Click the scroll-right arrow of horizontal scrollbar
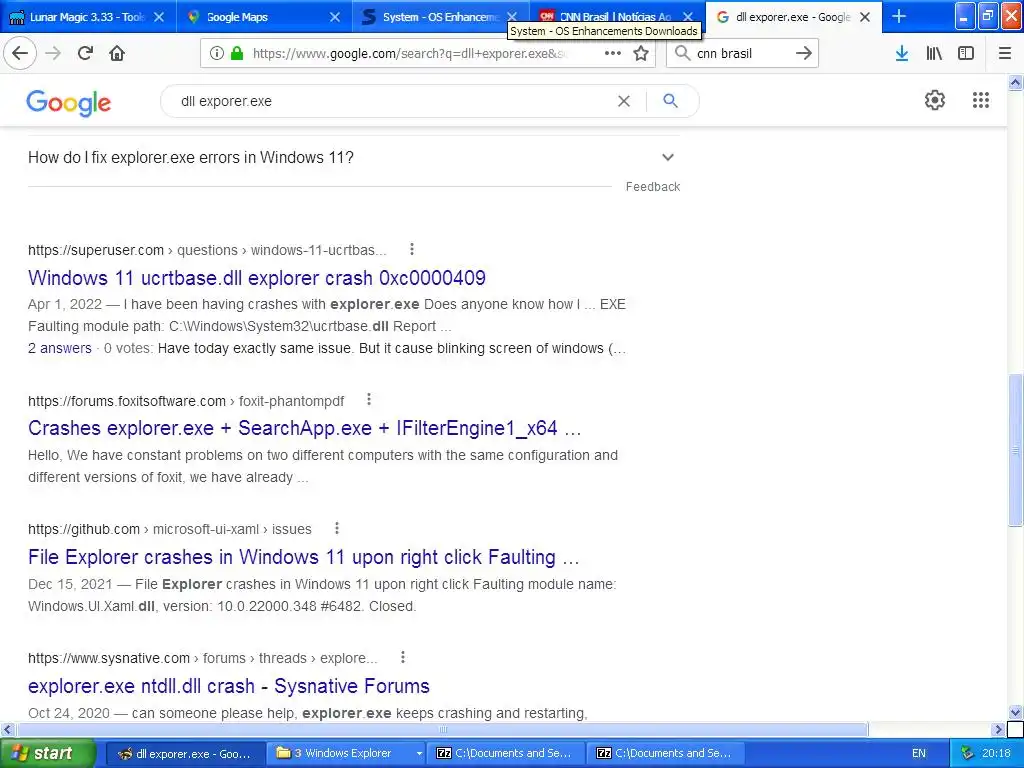 pos(998,729)
